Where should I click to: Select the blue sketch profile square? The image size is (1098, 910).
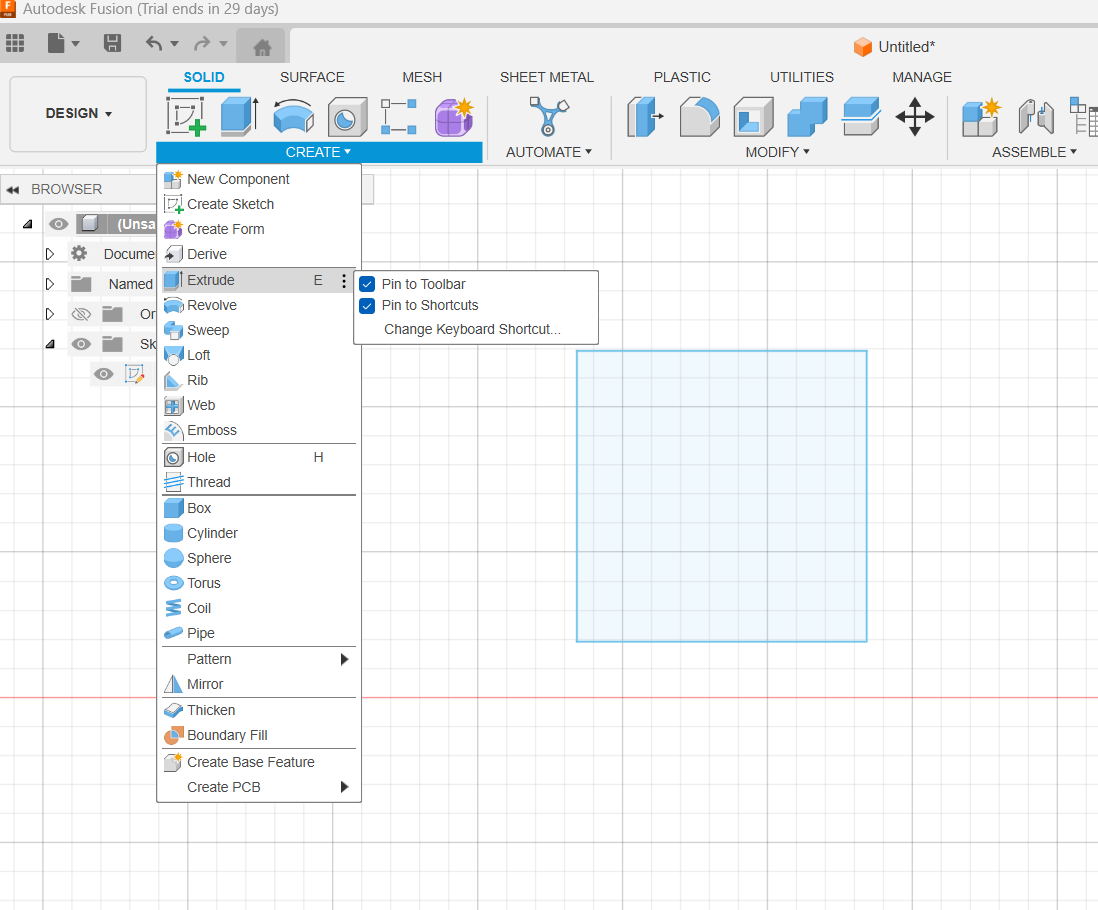721,496
